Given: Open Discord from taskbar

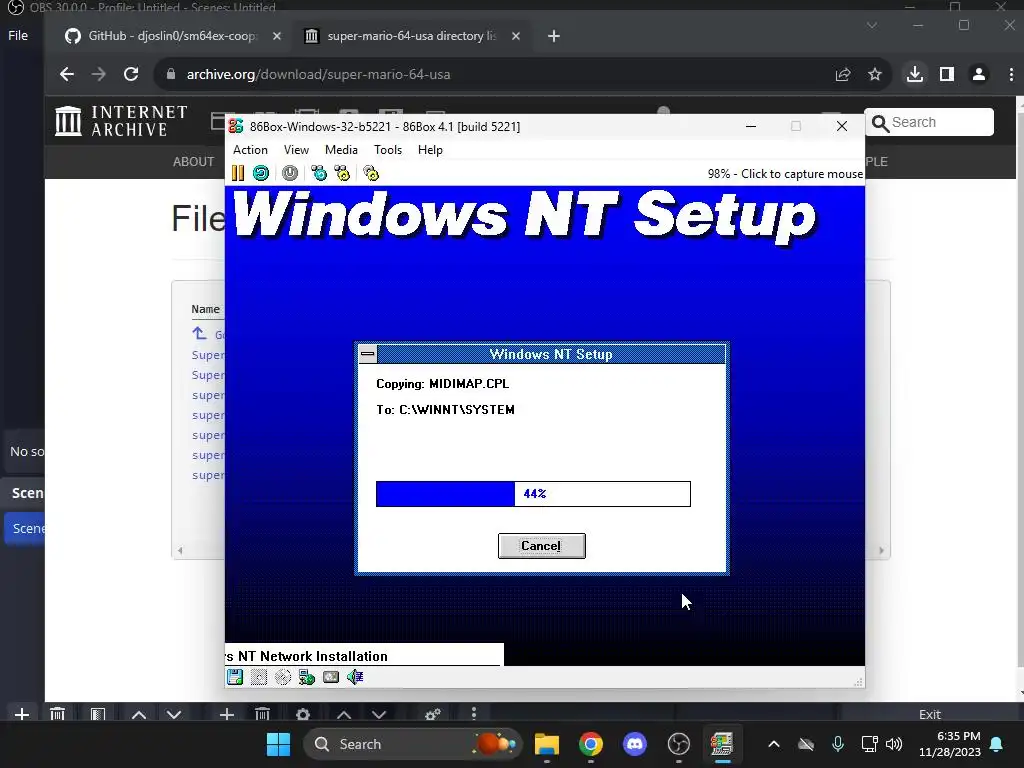Looking at the screenshot, I should click(634, 744).
